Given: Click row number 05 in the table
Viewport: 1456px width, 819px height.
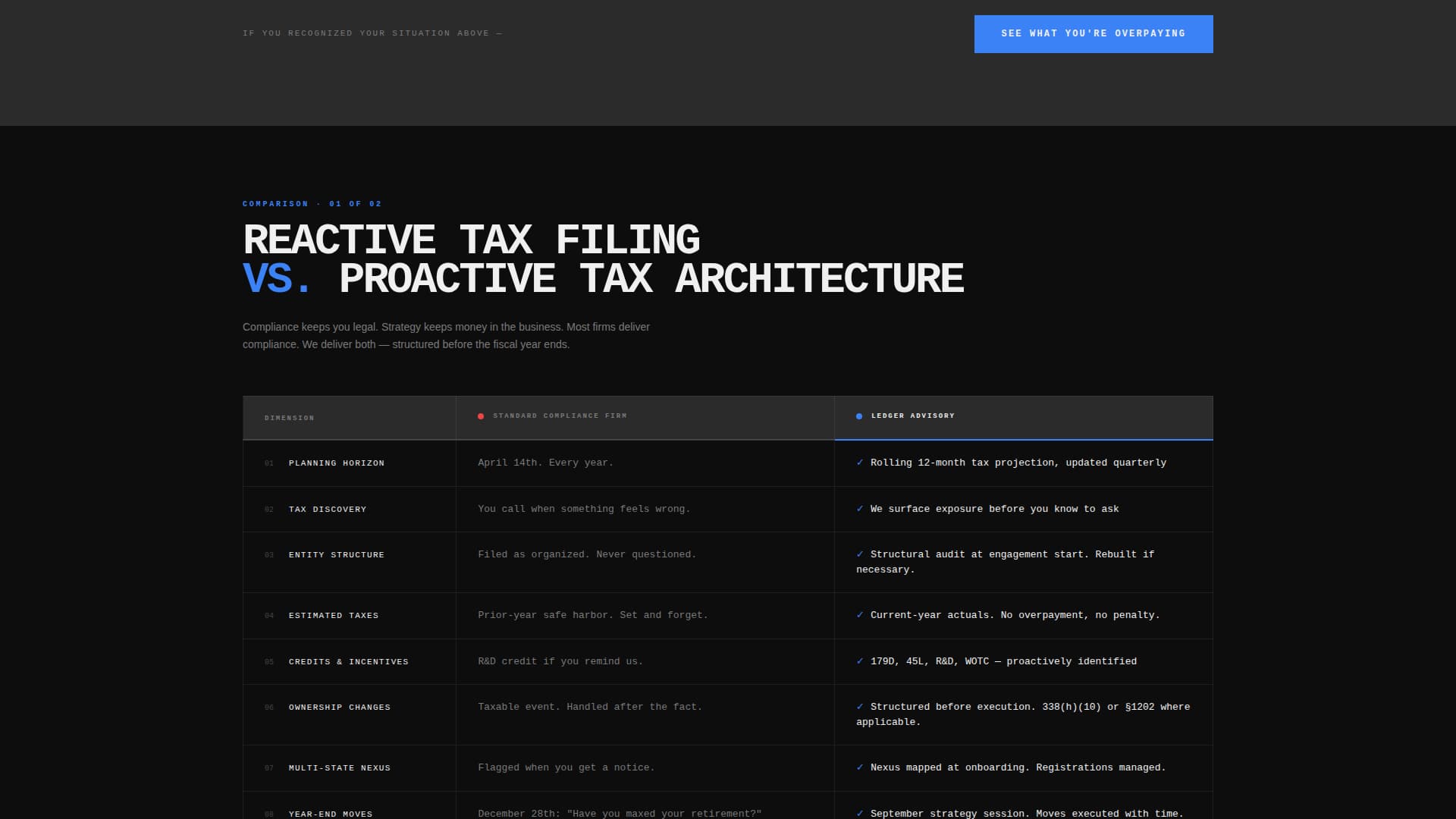Looking at the screenshot, I should tap(269, 662).
